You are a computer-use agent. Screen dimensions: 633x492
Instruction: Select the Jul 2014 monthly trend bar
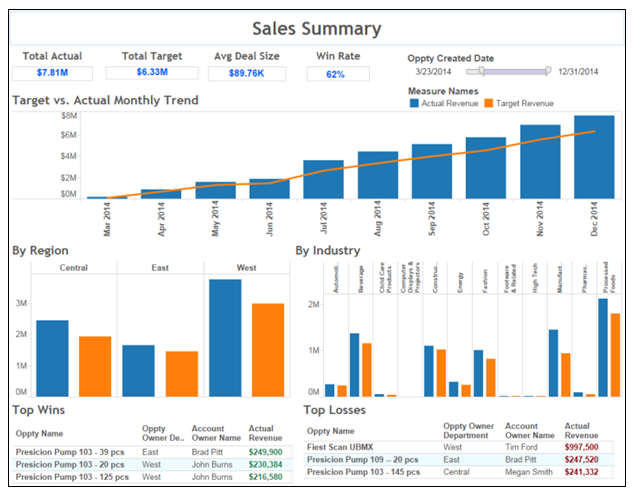click(324, 179)
